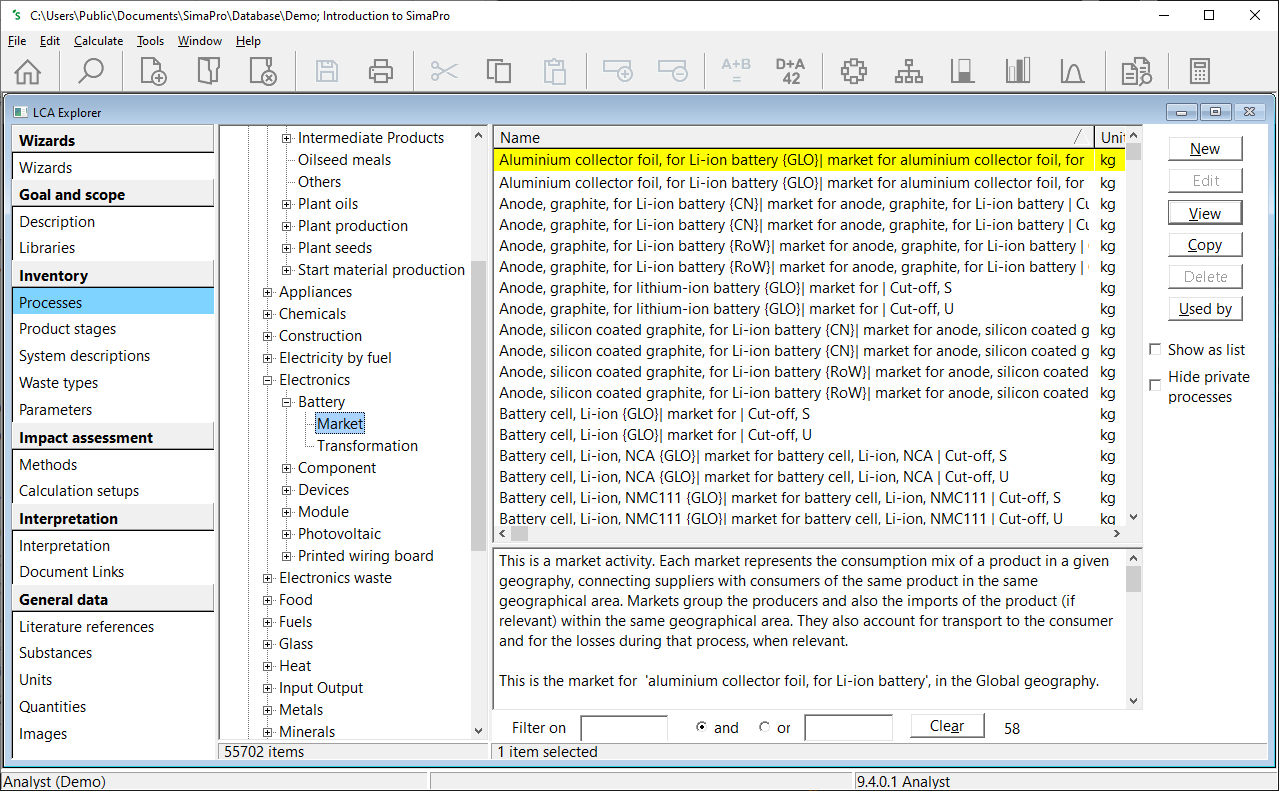Expand the Chemicals tree node
The height and width of the screenshot is (791, 1279).
click(x=268, y=314)
